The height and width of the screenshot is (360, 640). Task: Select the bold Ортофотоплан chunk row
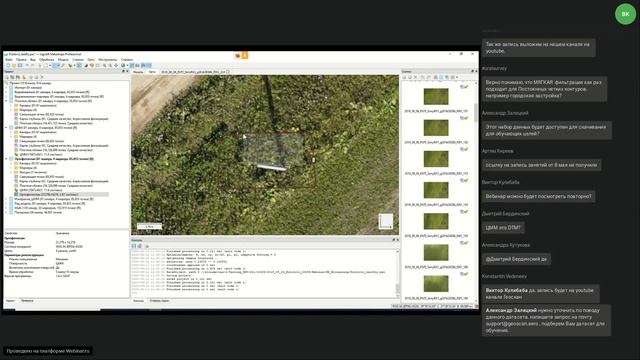click(x=54, y=159)
